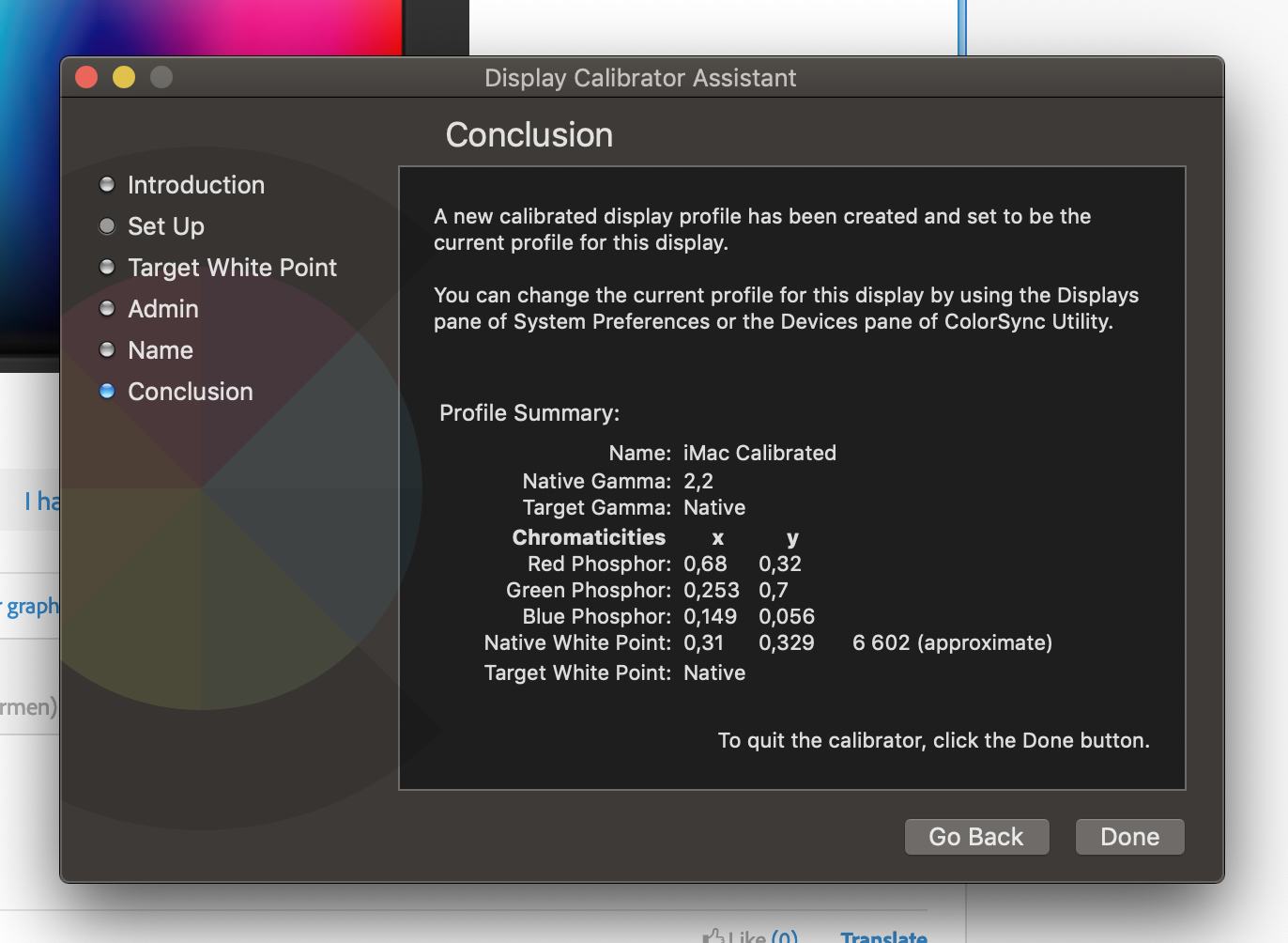Click Red Phosphor x value 0,68
Image resolution: width=1288 pixels, height=943 pixels.
705,564
